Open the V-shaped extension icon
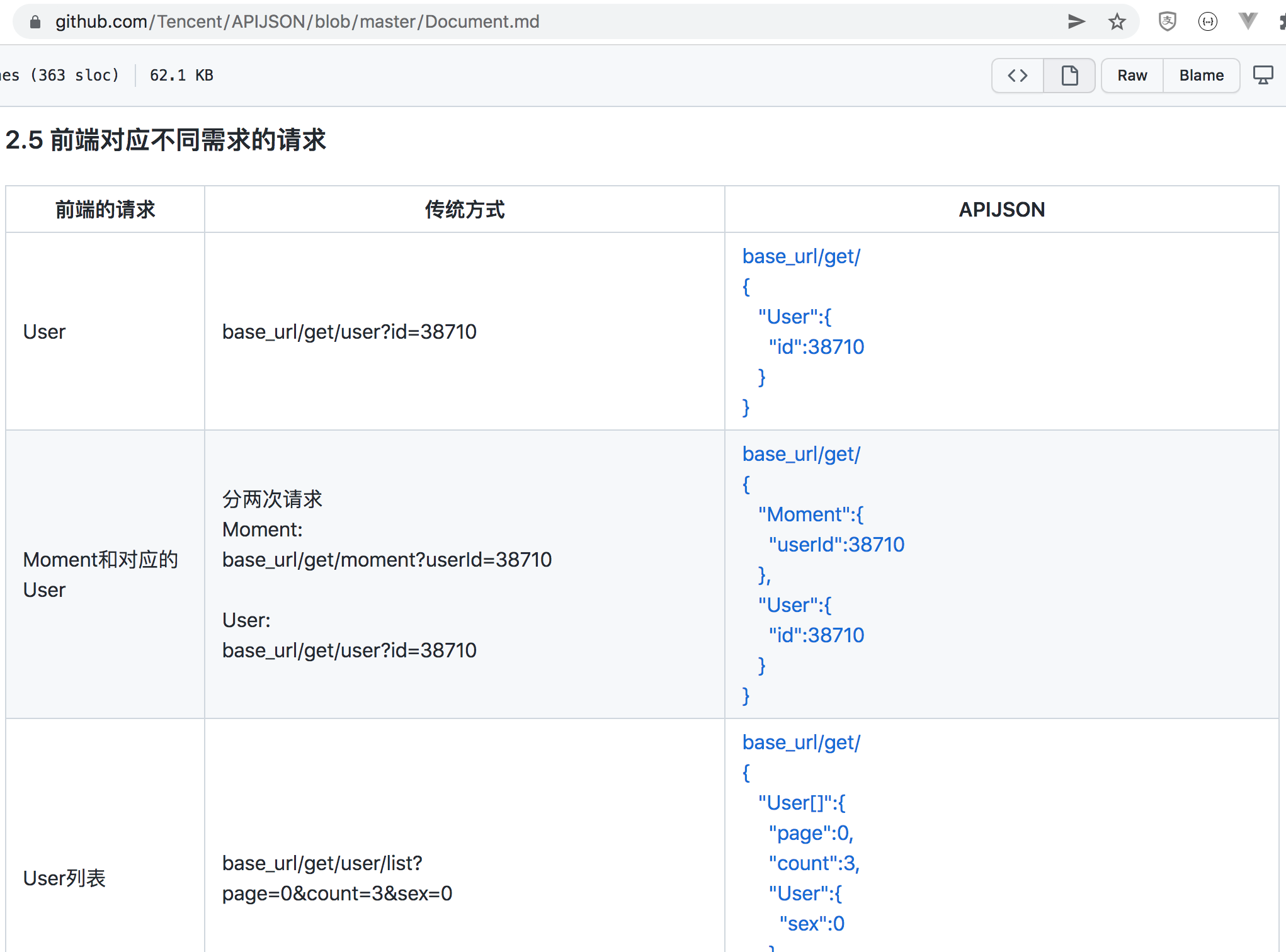The width and height of the screenshot is (1286, 952). [x=1248, y=21]
